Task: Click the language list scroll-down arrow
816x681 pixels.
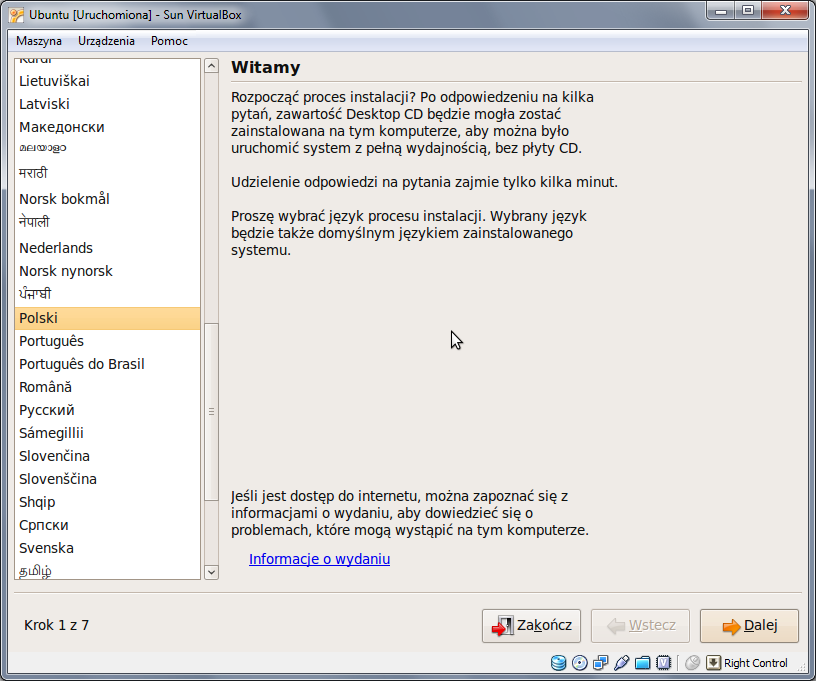Action: pyautogui.click(x=211, y=572)
